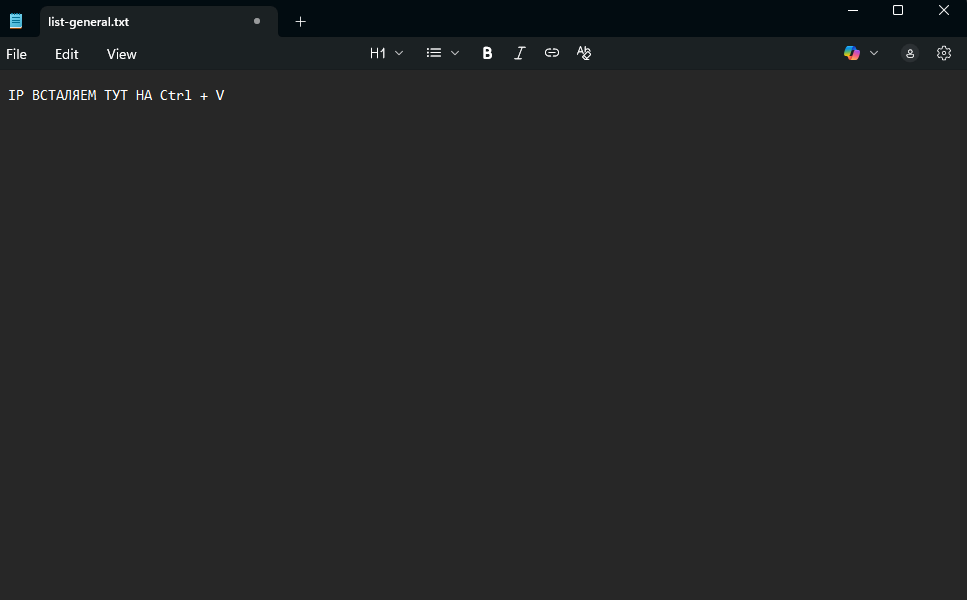
Task: Toggle italic formatting
Action: coord(519,53)
